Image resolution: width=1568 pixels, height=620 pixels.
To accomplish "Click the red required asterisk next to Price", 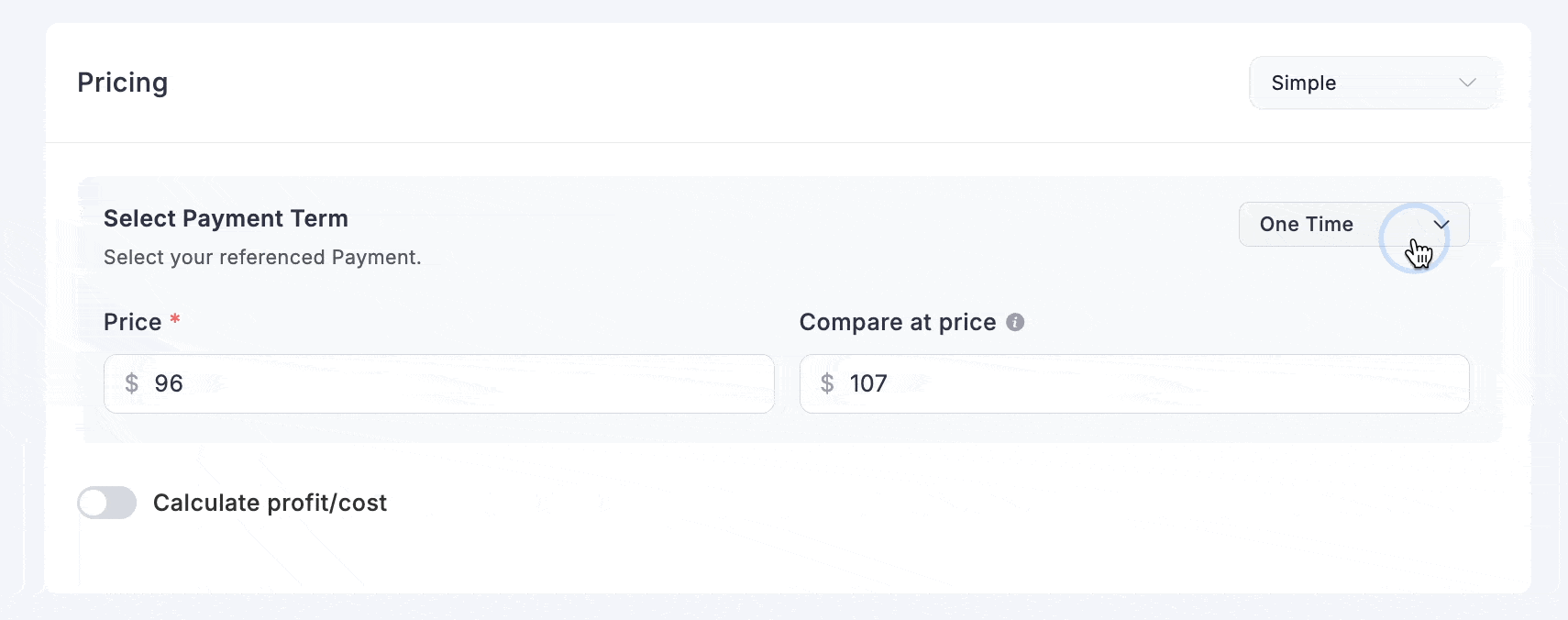I will [x=175, y=319].
